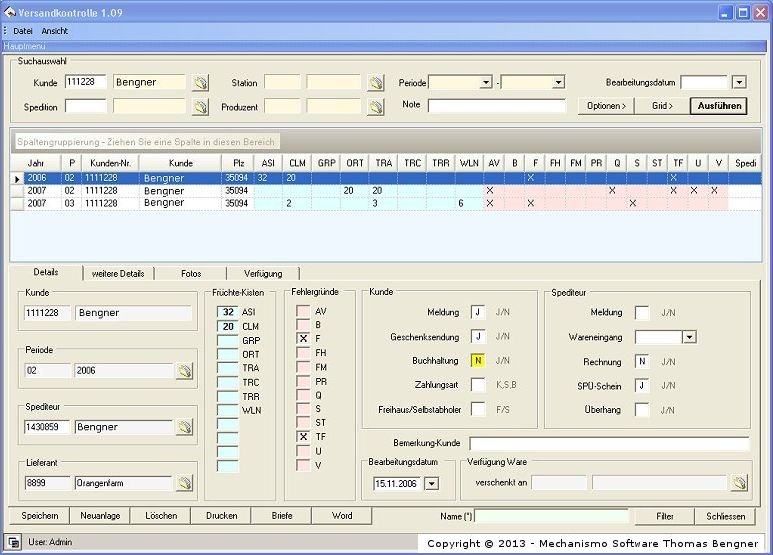Click the Ausführen button

pyautogui.click(x=719, y=105)
